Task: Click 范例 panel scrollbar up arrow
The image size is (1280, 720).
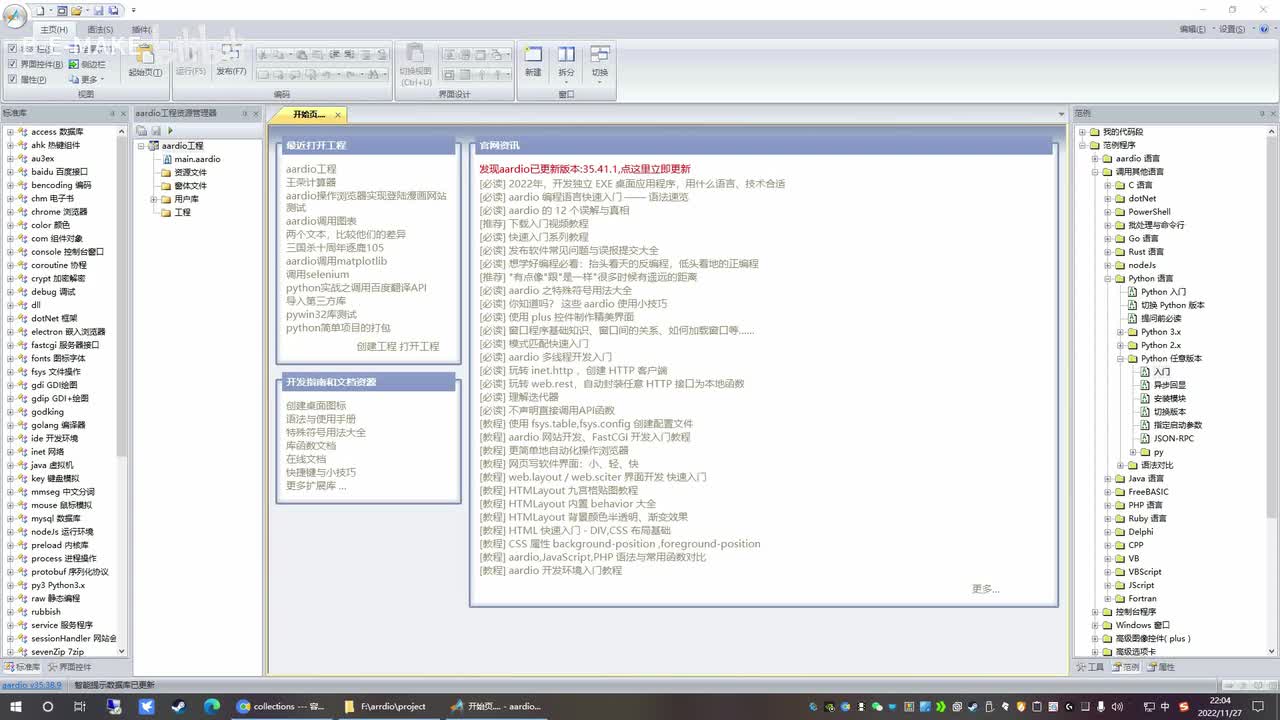Action: 1272,131
